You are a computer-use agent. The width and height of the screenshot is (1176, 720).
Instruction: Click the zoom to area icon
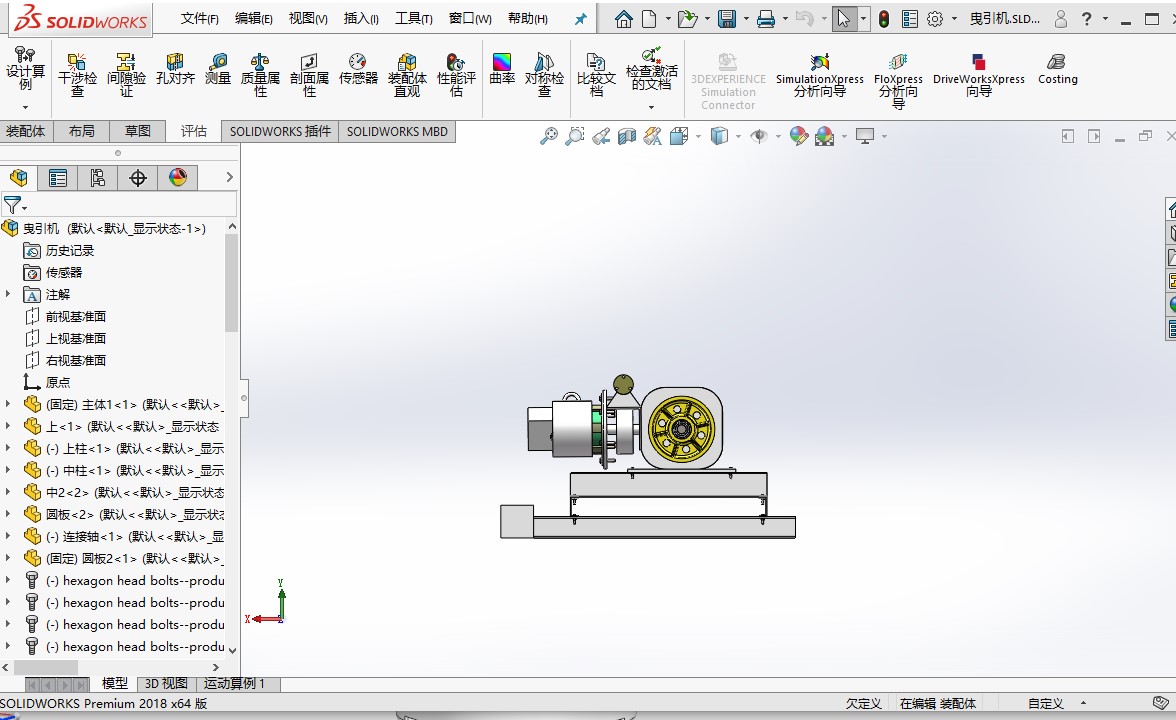[x=574, y=136]
